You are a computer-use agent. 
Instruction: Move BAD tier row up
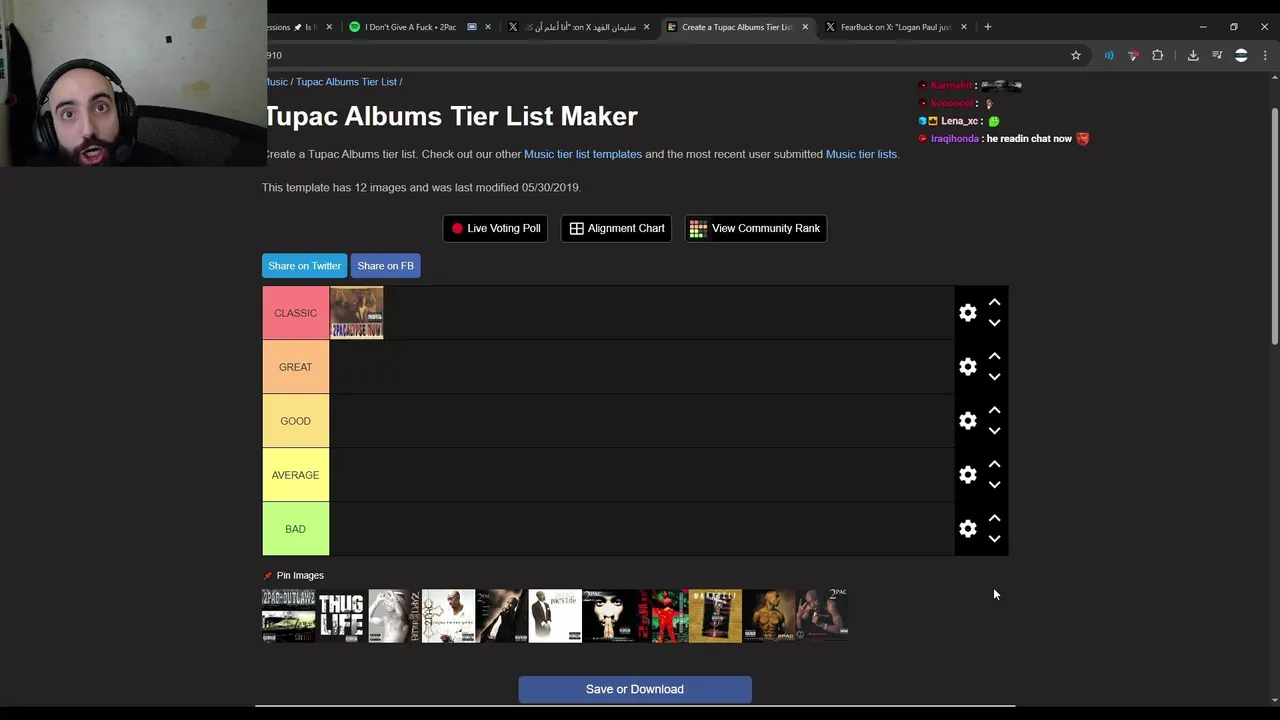click(994, 518)
